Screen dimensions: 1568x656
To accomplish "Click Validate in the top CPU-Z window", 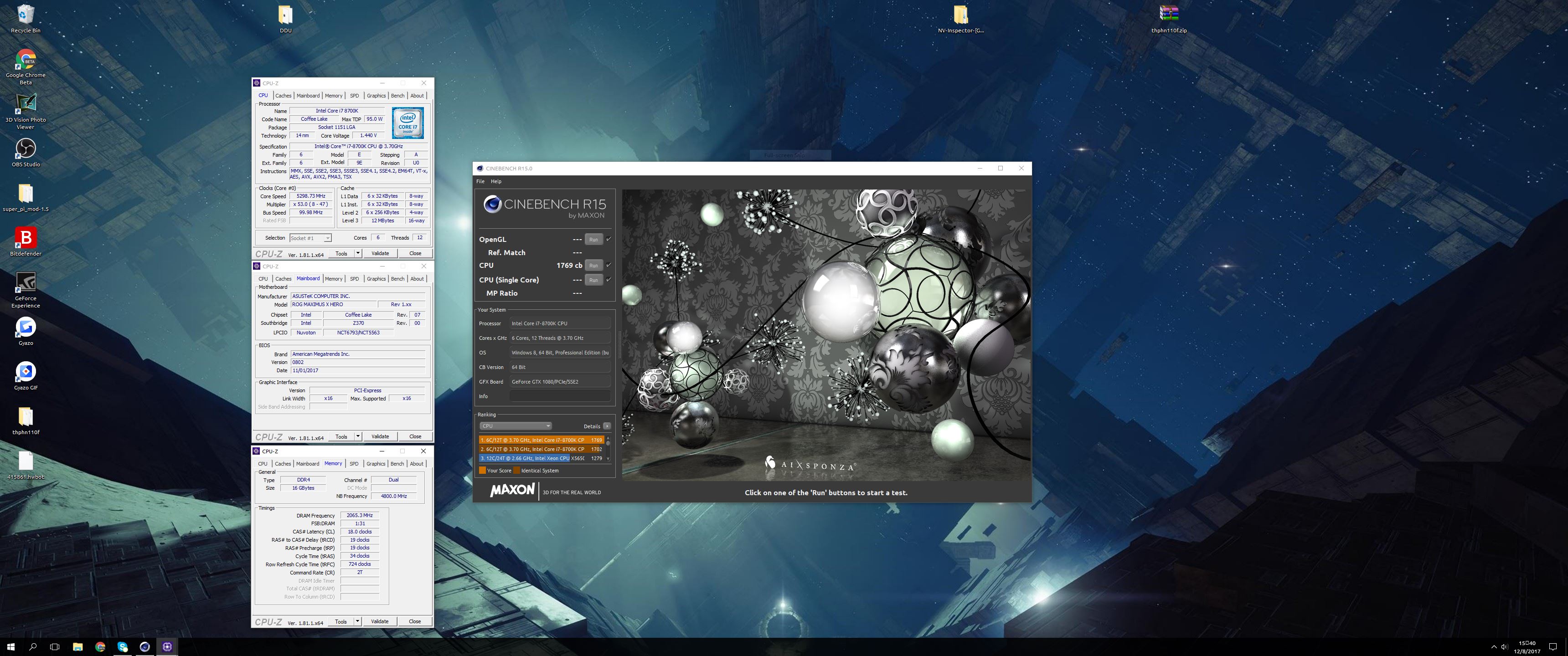I will click(381, 253).
